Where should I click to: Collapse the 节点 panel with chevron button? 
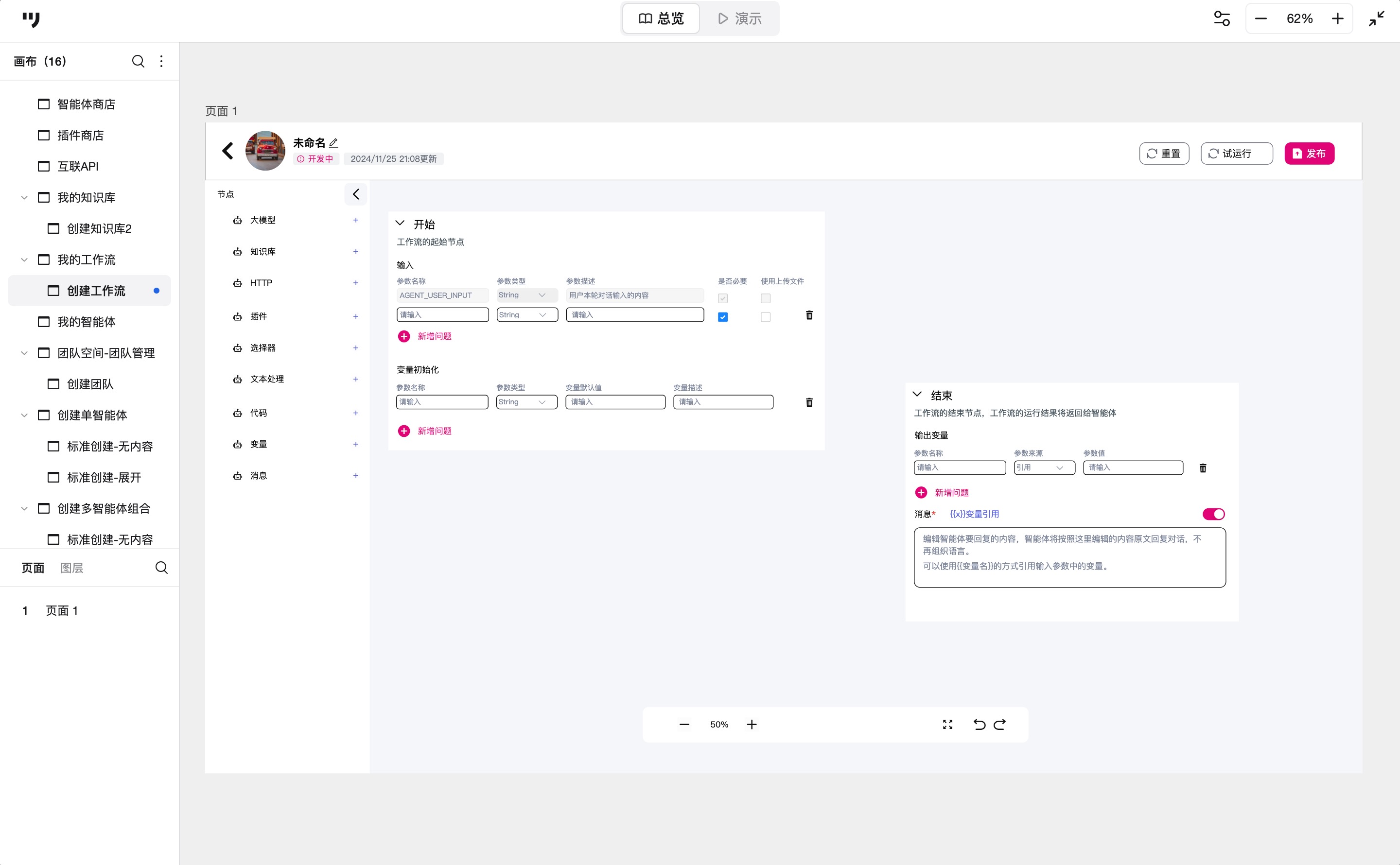point(355,194)
